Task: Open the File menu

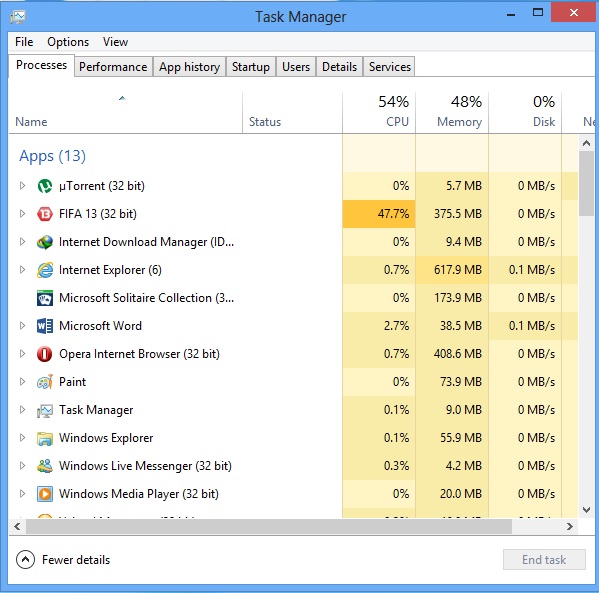Action: click(x=24, y=42)
